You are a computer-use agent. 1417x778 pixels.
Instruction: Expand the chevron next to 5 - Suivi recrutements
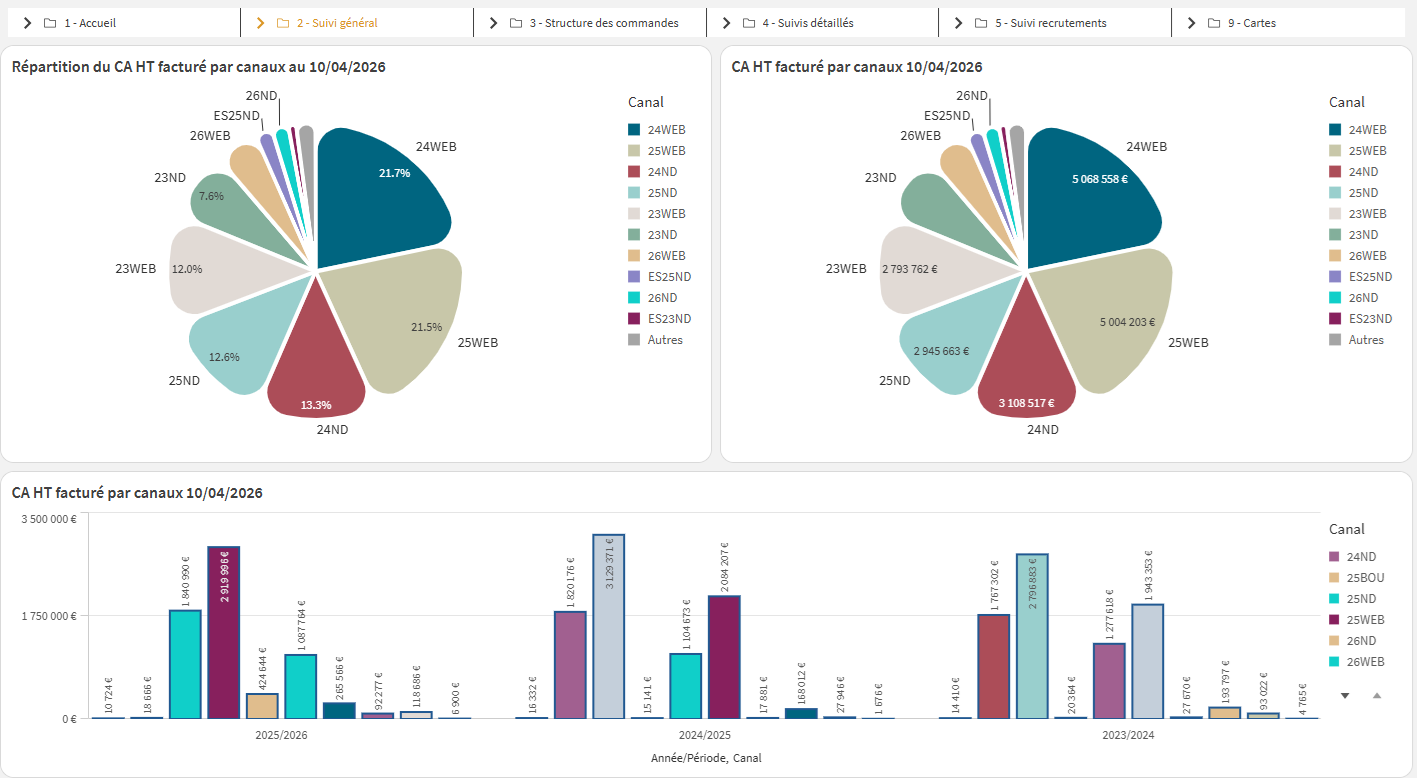(957, 23)
